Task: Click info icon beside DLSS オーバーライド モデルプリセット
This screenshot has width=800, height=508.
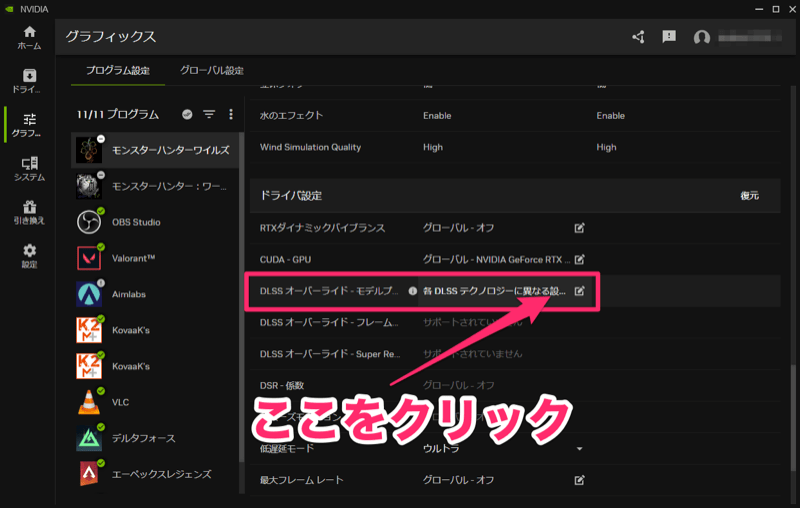Action: [x=412, y=291]
